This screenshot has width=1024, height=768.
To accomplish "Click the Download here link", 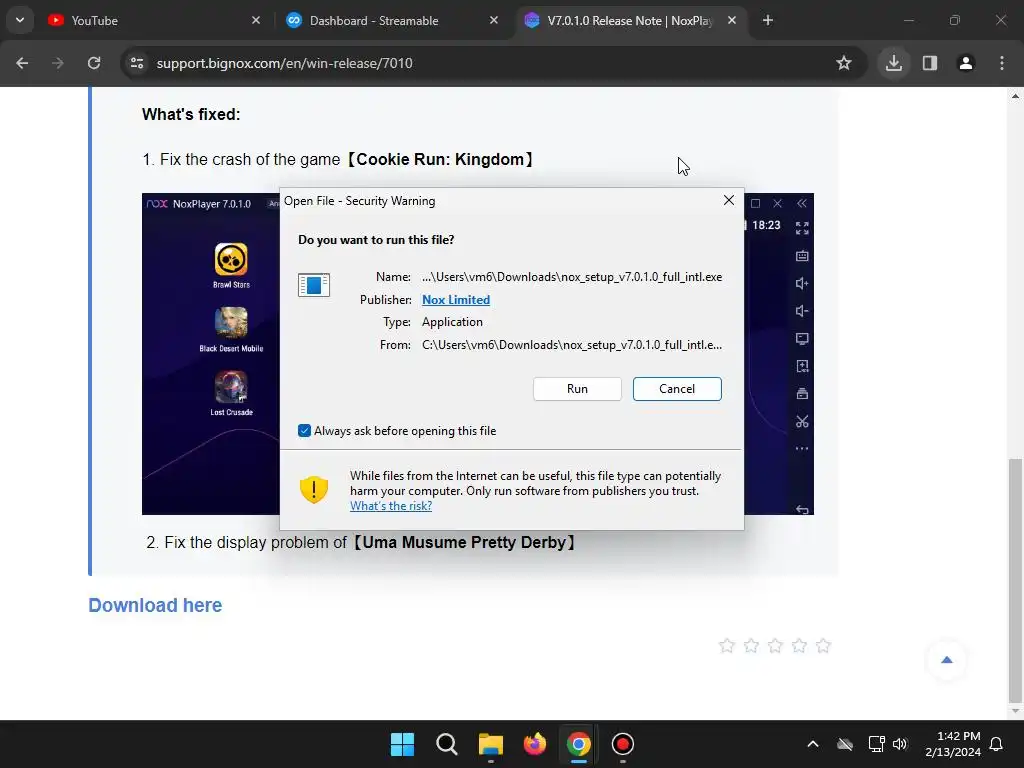I will click(155, 605).
